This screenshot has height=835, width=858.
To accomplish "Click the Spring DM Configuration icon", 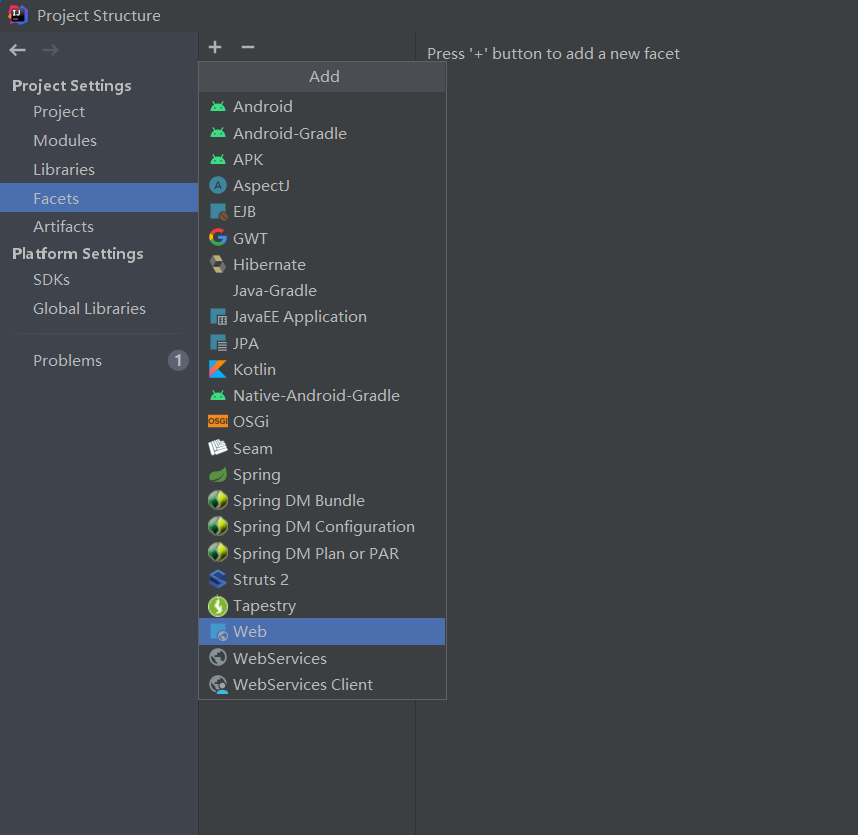I will (x=218, y=526).
